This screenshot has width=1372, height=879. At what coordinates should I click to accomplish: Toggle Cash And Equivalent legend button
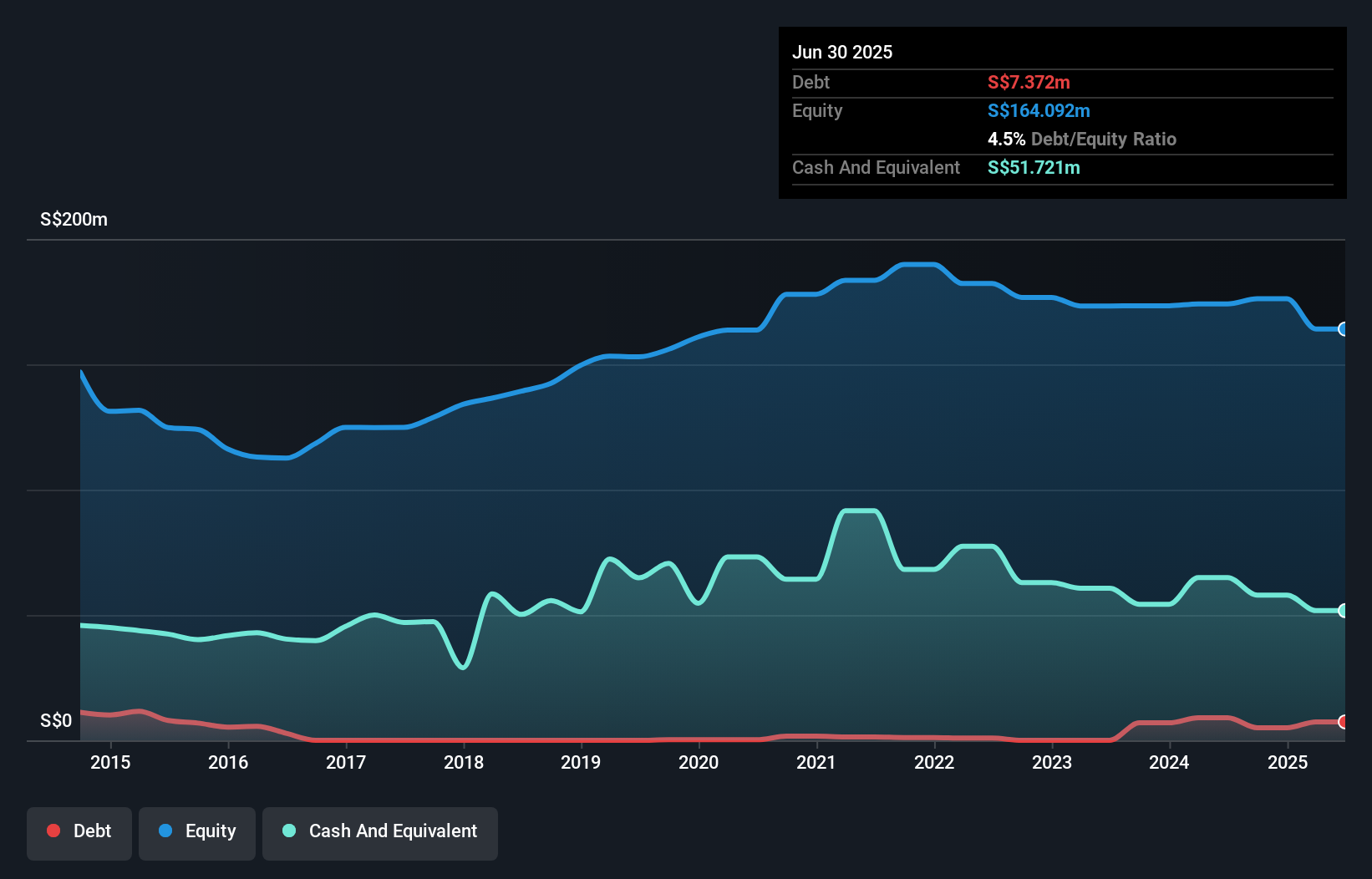(380, 832)
